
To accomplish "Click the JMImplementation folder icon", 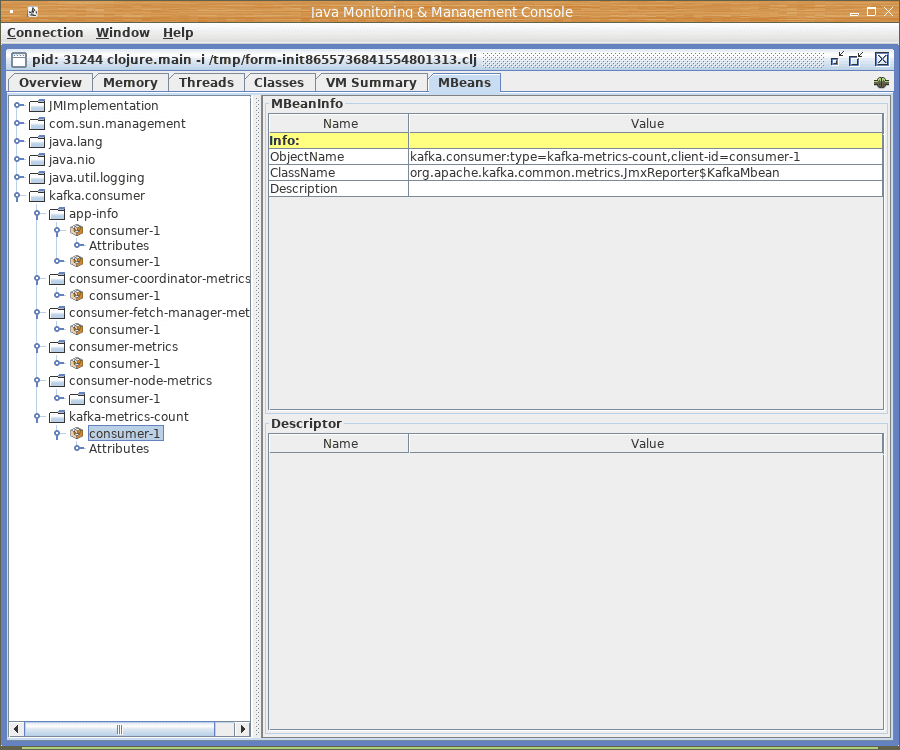I will coord(37,106).
